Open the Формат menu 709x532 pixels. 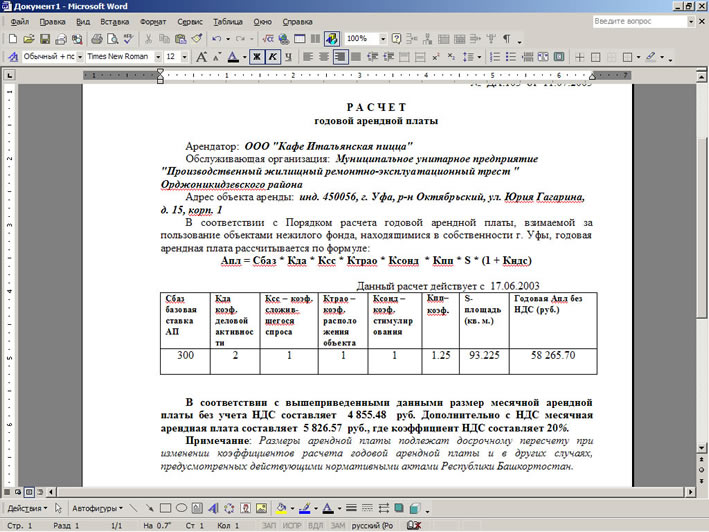[x=153, y=22]
